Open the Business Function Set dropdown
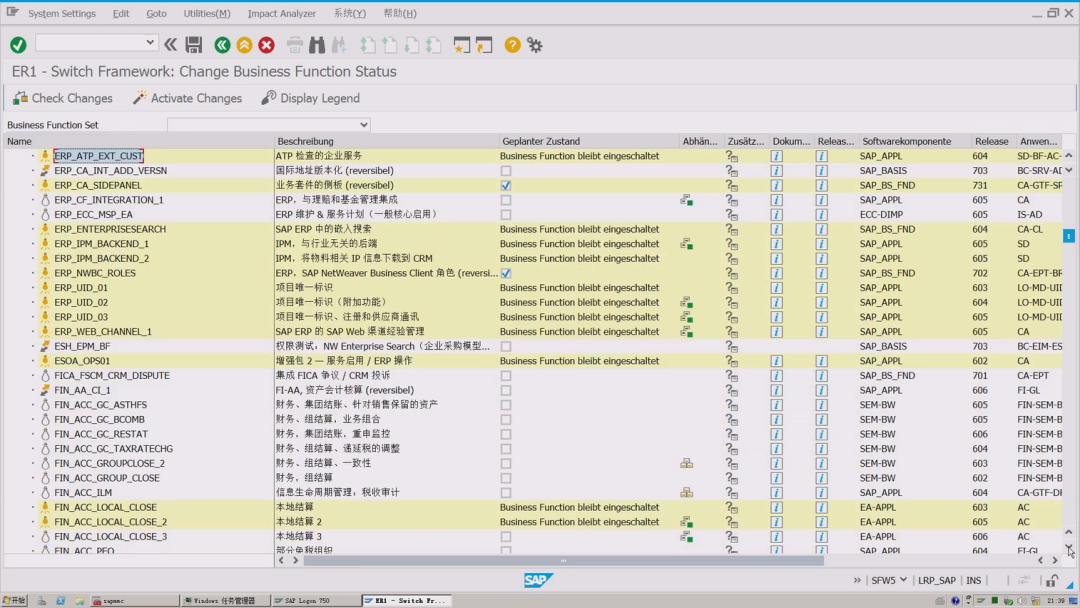This screenshot has width=1080, height=608. pyautogui.click(x=364, y=125)
